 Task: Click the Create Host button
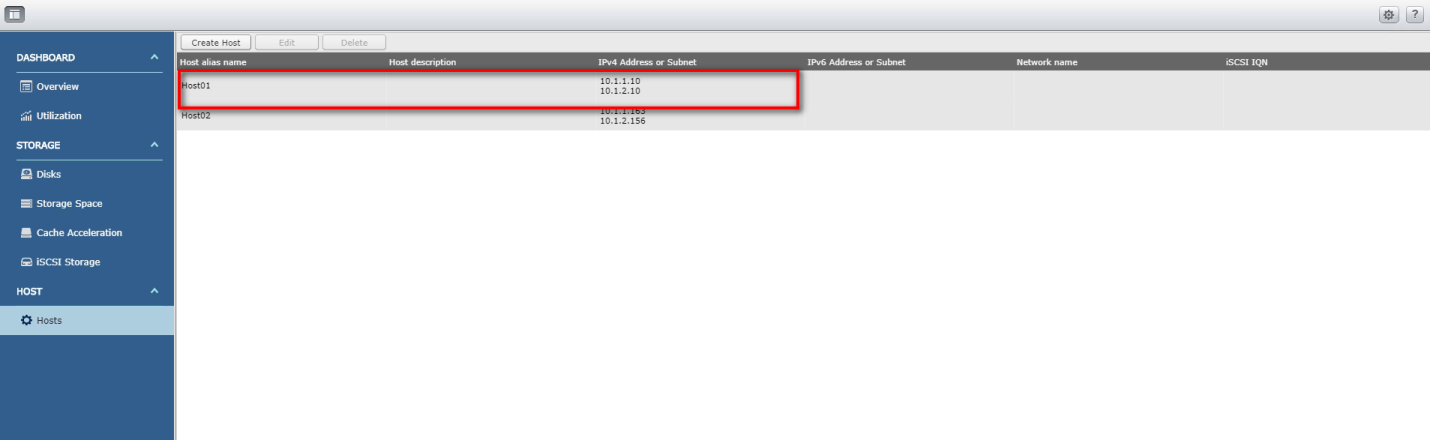(214, 43)
